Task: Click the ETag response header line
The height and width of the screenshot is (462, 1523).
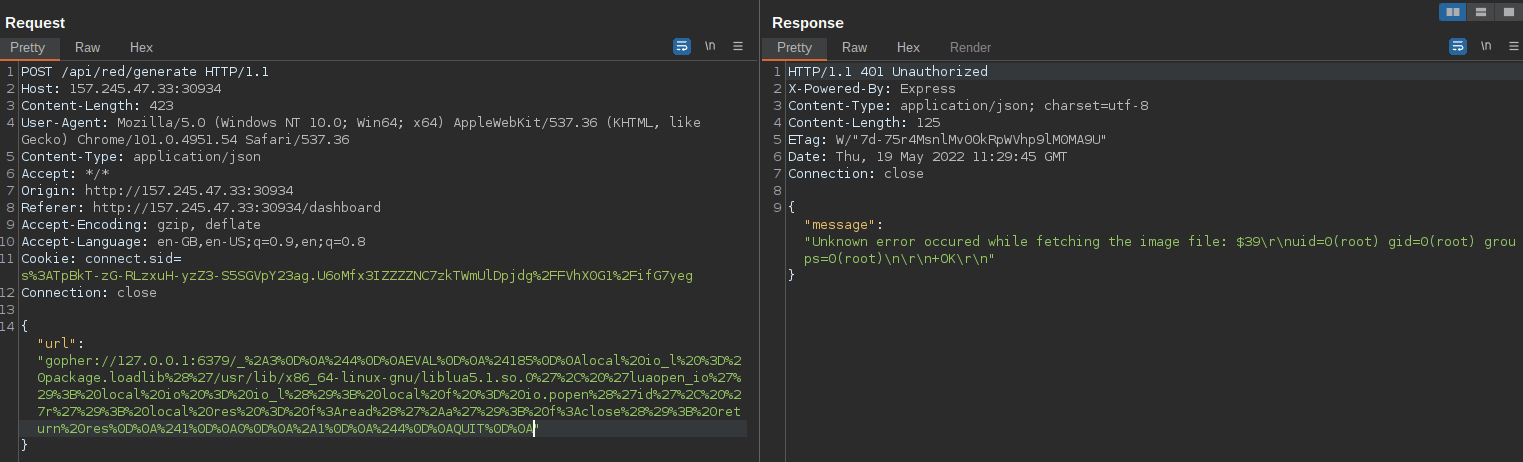Action: [948, 140]
